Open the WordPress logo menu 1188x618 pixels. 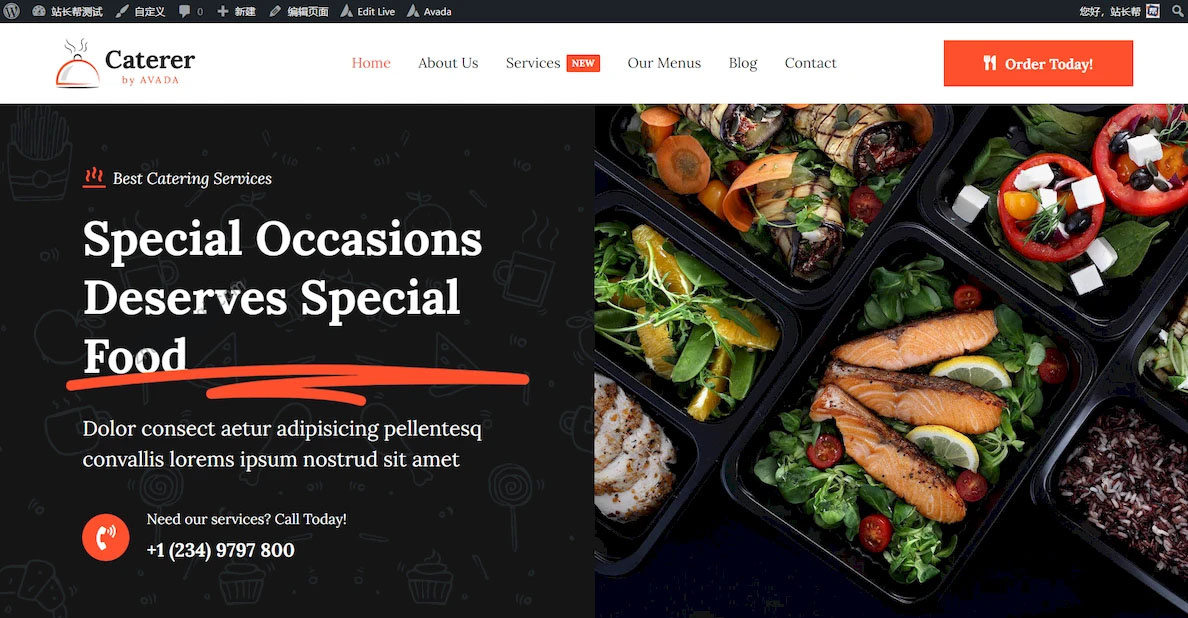point(11,11)
